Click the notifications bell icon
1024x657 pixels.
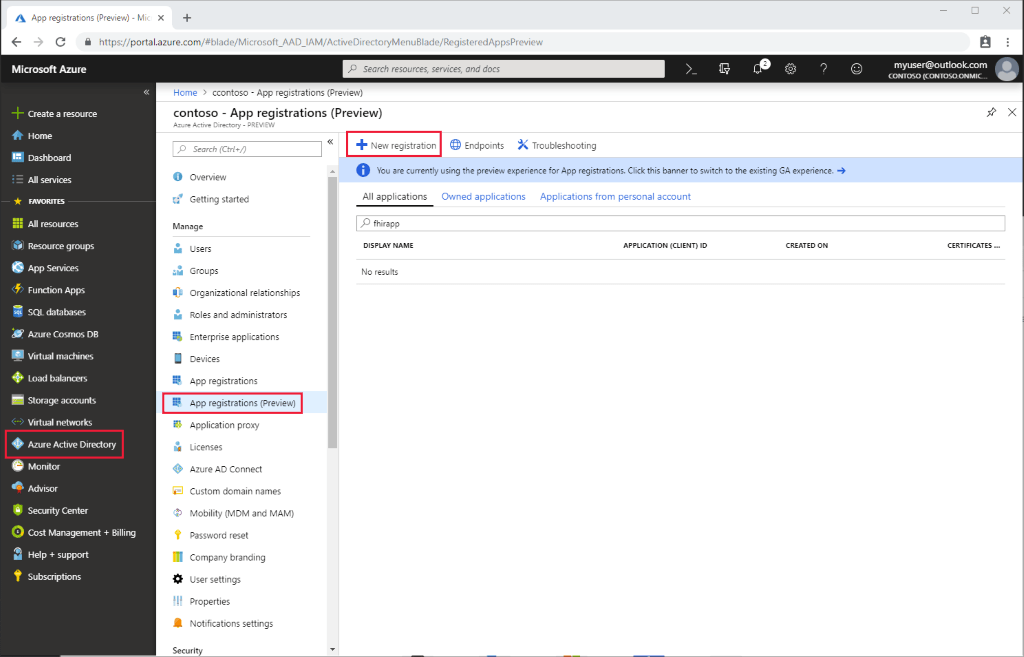[x=757, y=69]
